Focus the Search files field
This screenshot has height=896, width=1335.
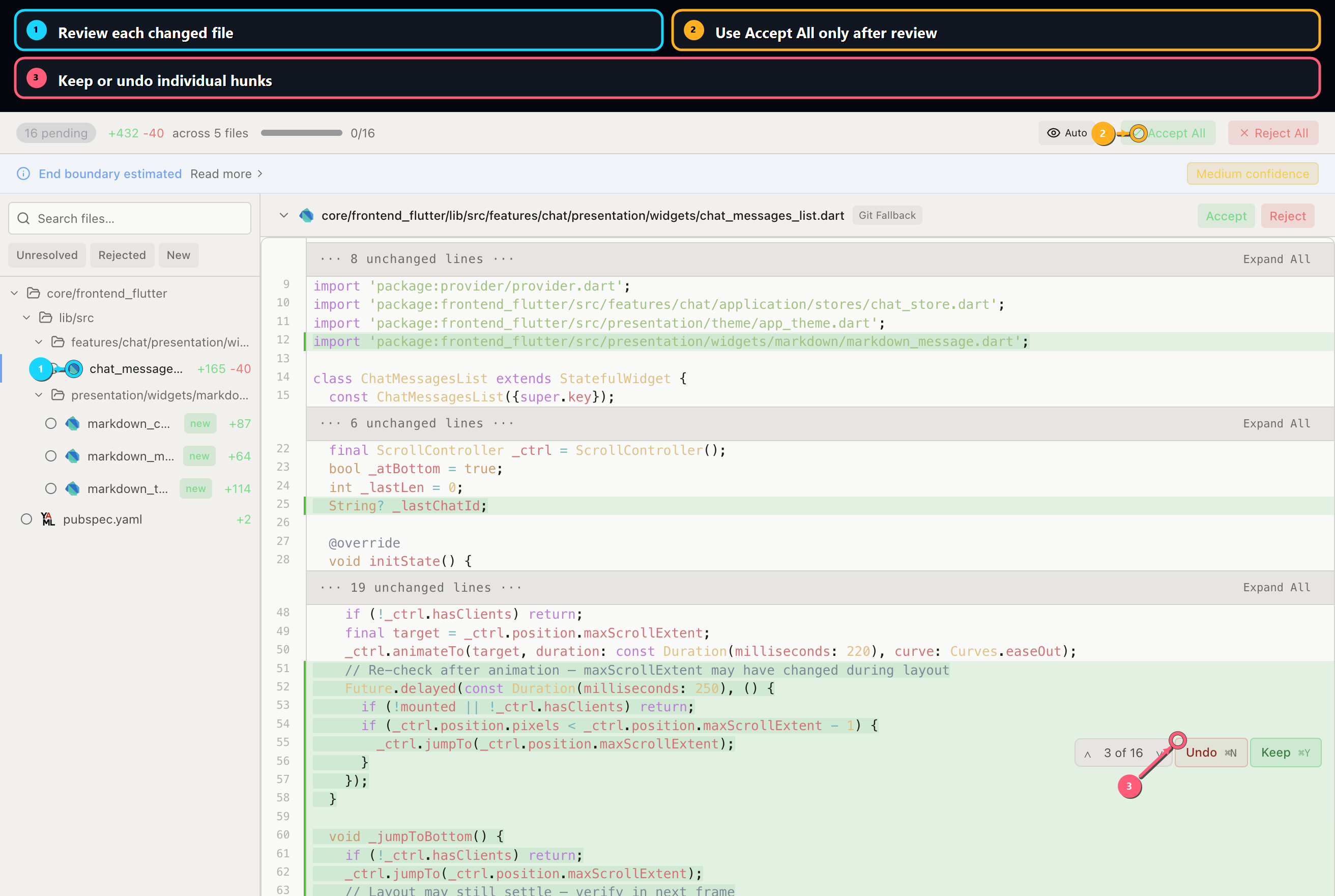click(x=130, y=218)
